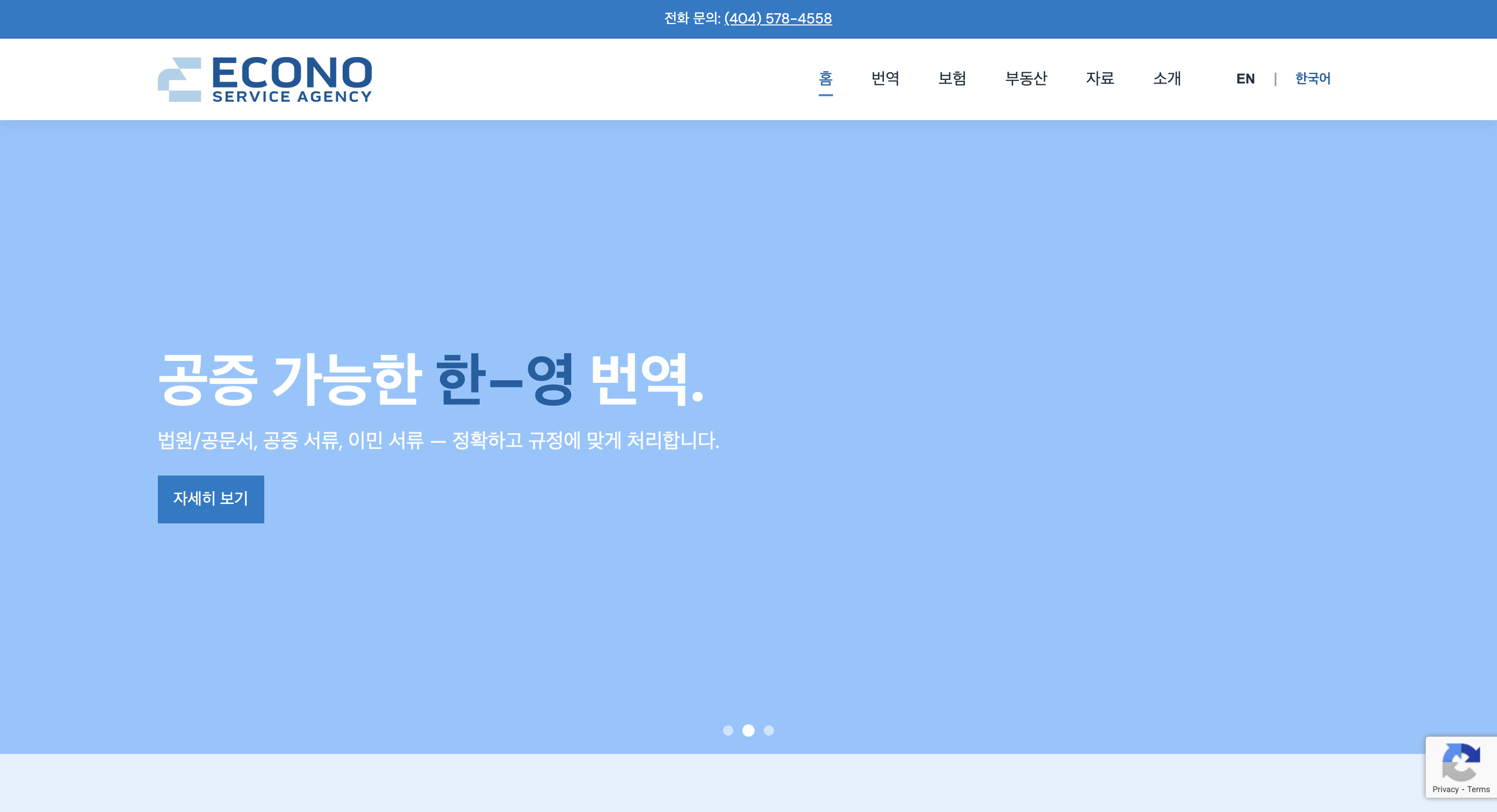Select the second carousel indicator dot
This screenshot has height=812, width=1497.
click(748, 730)
